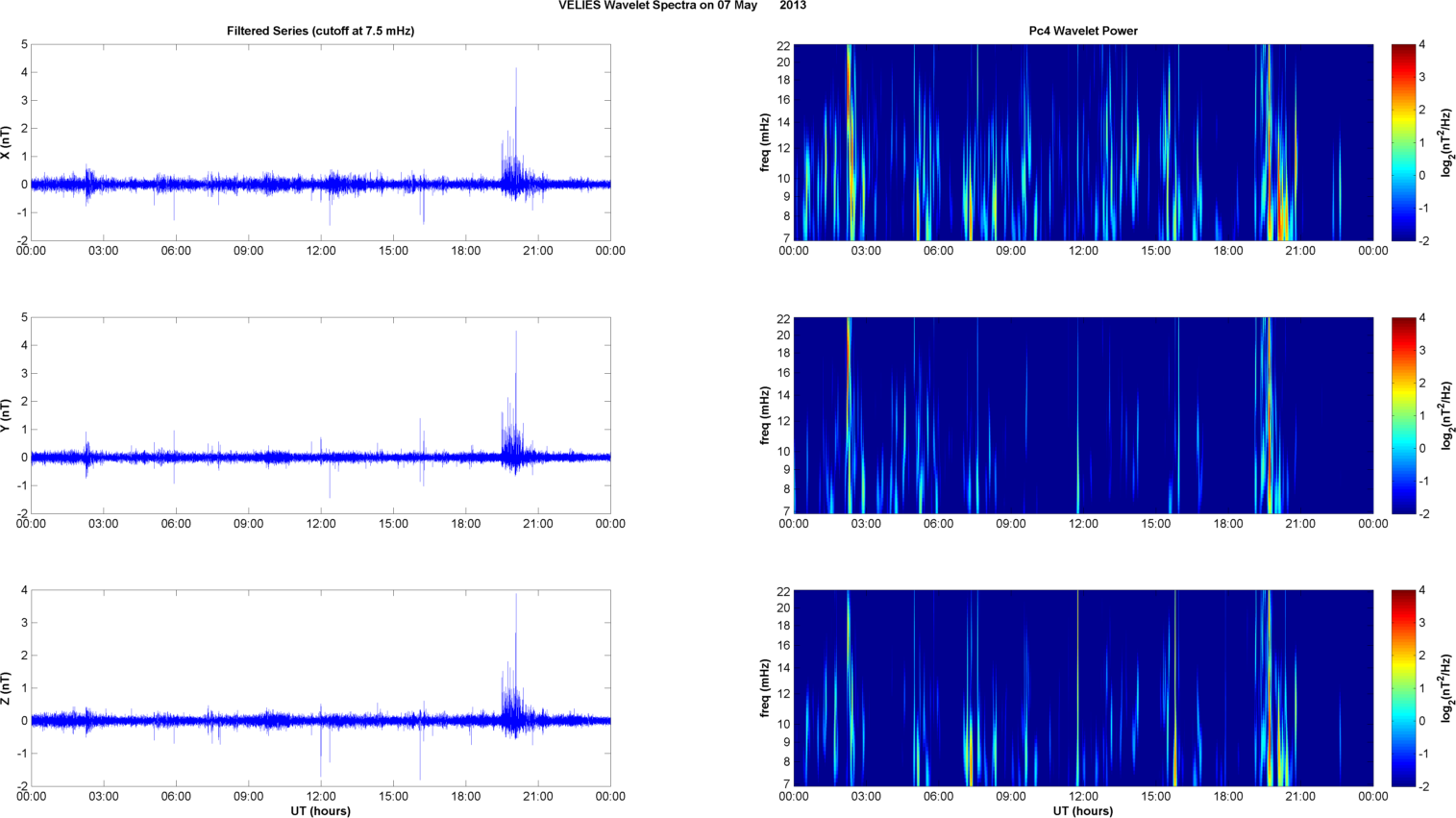Click freq (mHz) label of bottom wavelet plot
Viewport: 1456px width, 818px height.
(x=765, y=688)
